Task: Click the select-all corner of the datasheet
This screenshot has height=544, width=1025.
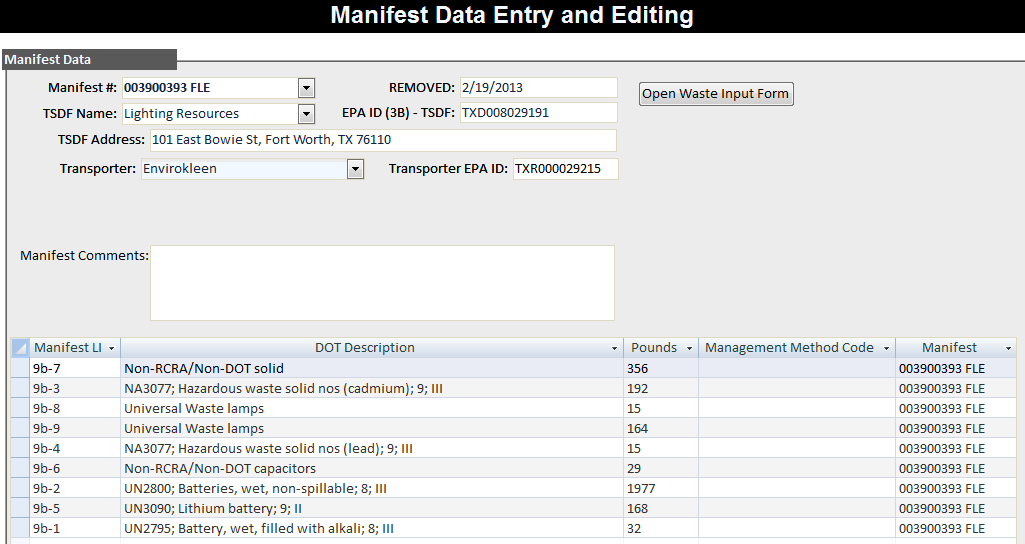Action: click(20, 348)
